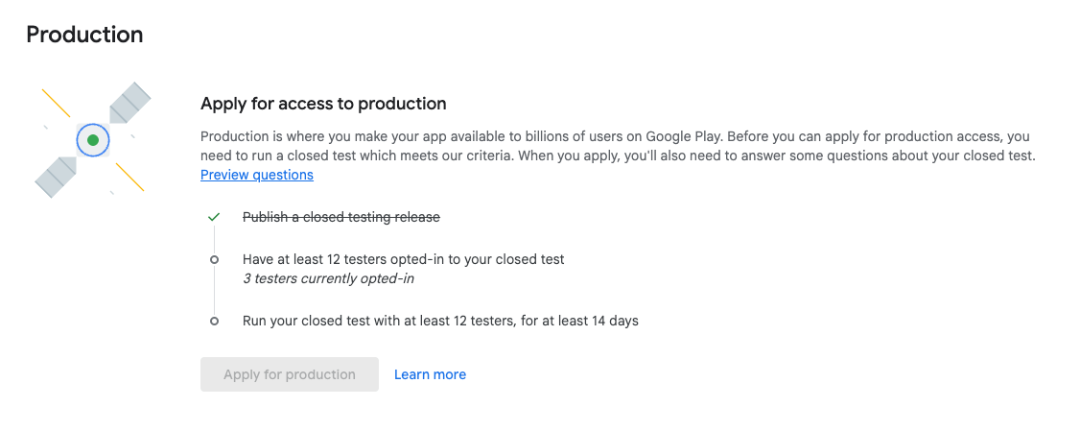Click the Production page heading
This screenshot has width=1080, height=431.
click(85, 34)
